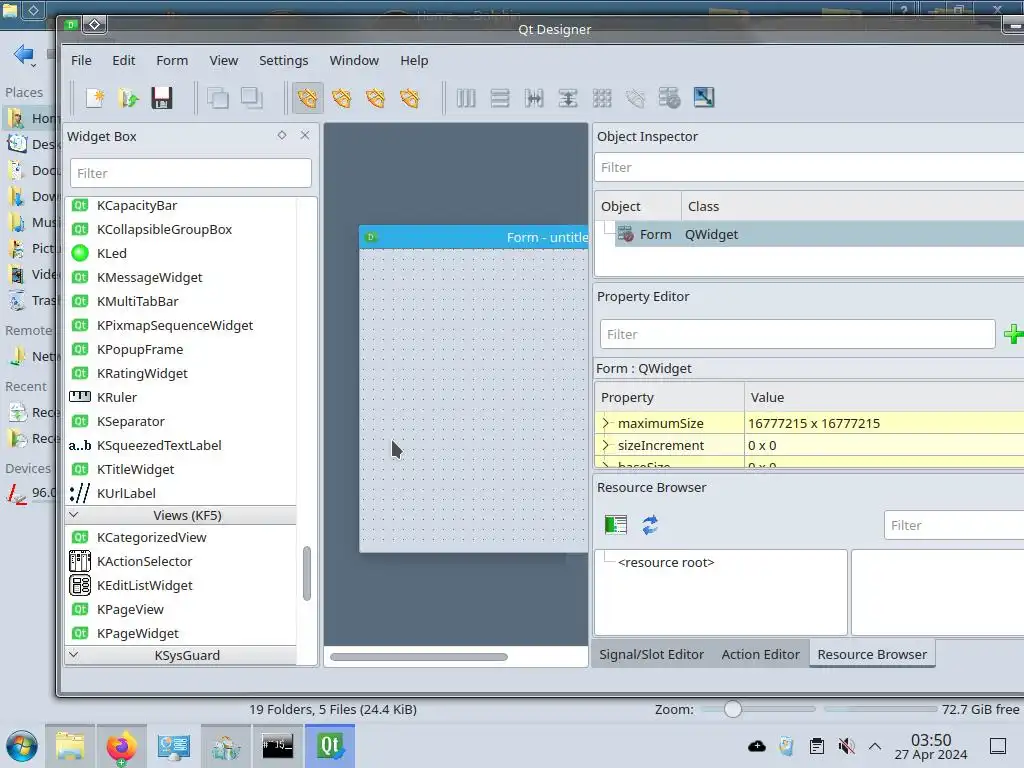The width and height of the screenshot is (1024, 768).
Task: Collapse the Views (KF5) category
Action: point(74,515)
